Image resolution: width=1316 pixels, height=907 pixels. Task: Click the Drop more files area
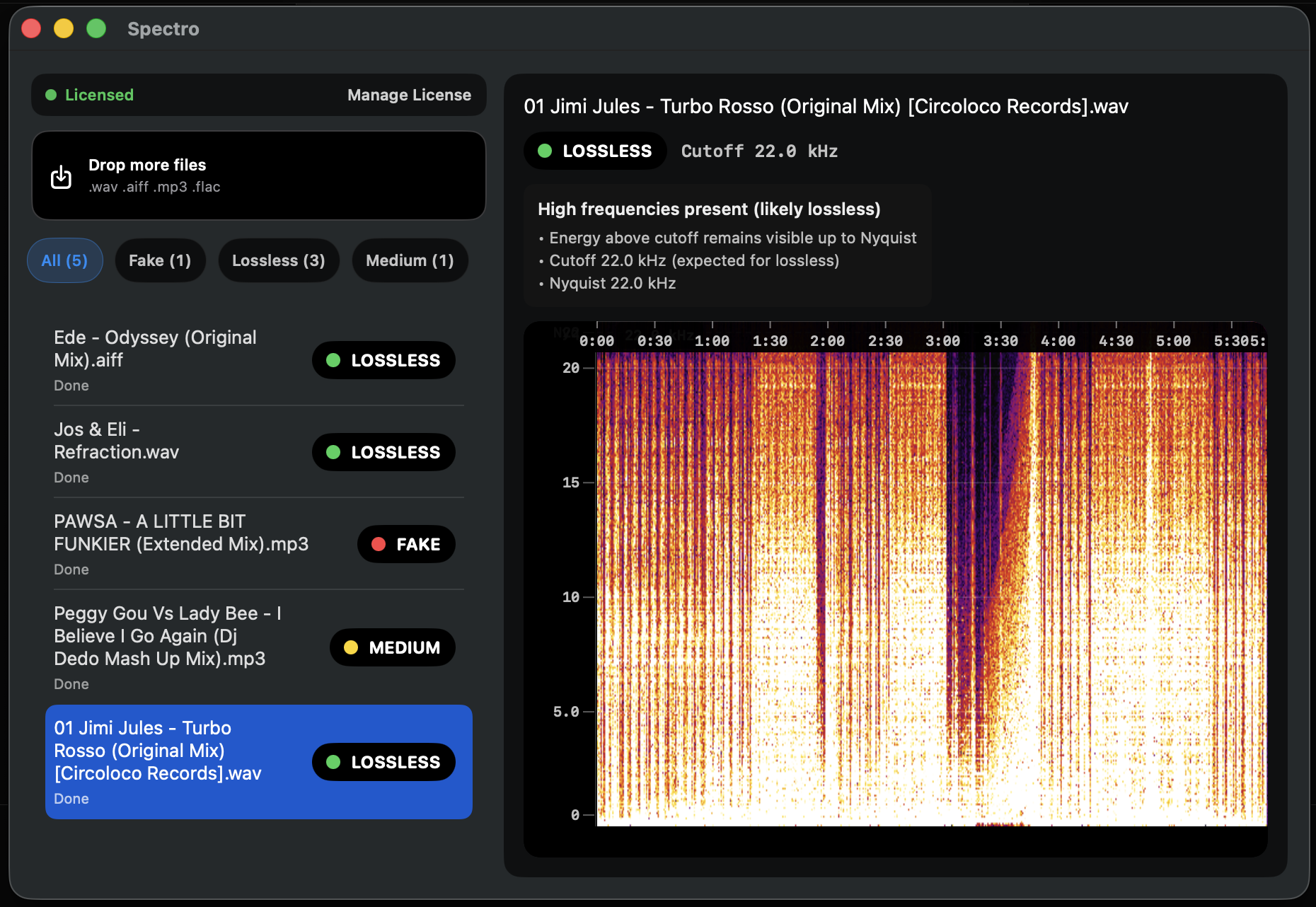tap(258, 175)
